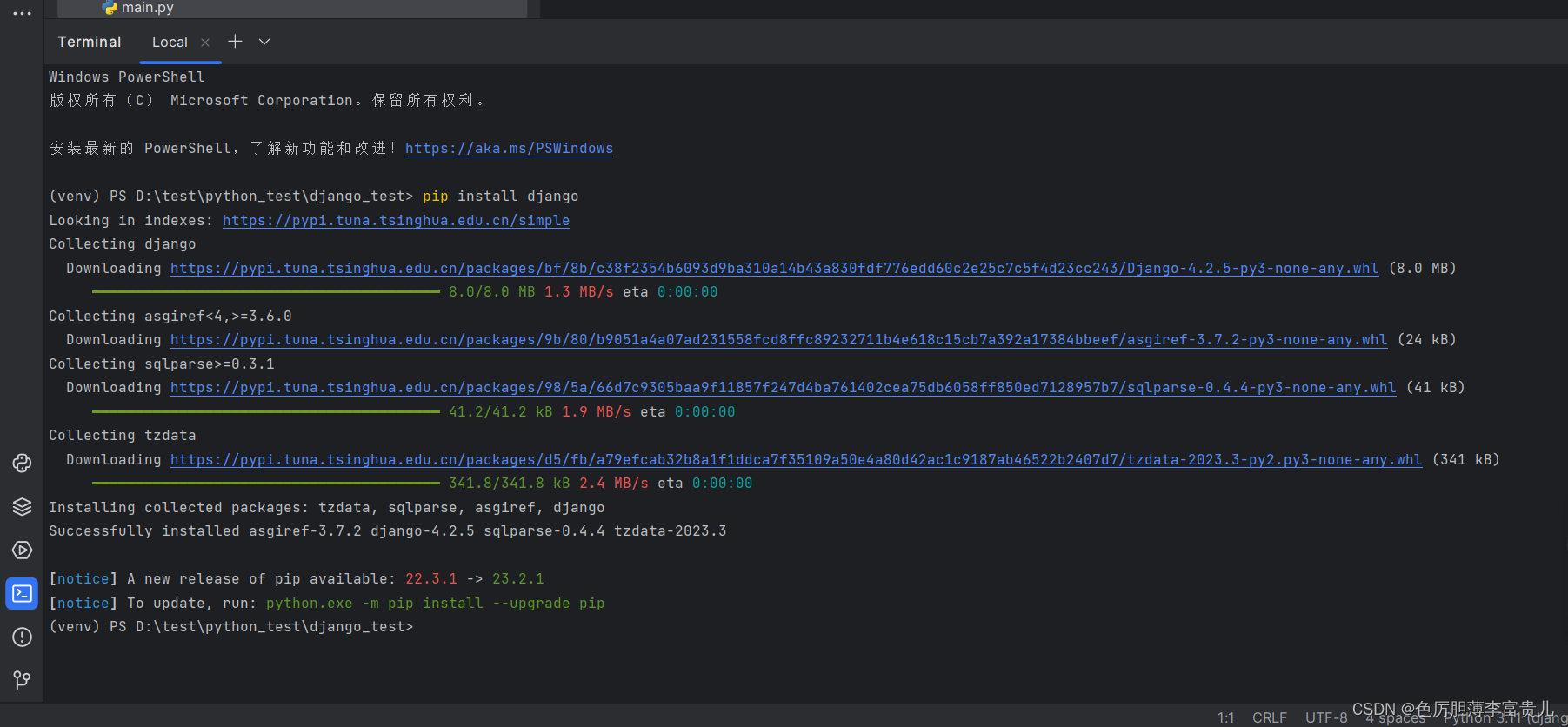Open the sqlparse-0.4.4 wheel download link
The image size is (1568, 727).
(783, 388)
